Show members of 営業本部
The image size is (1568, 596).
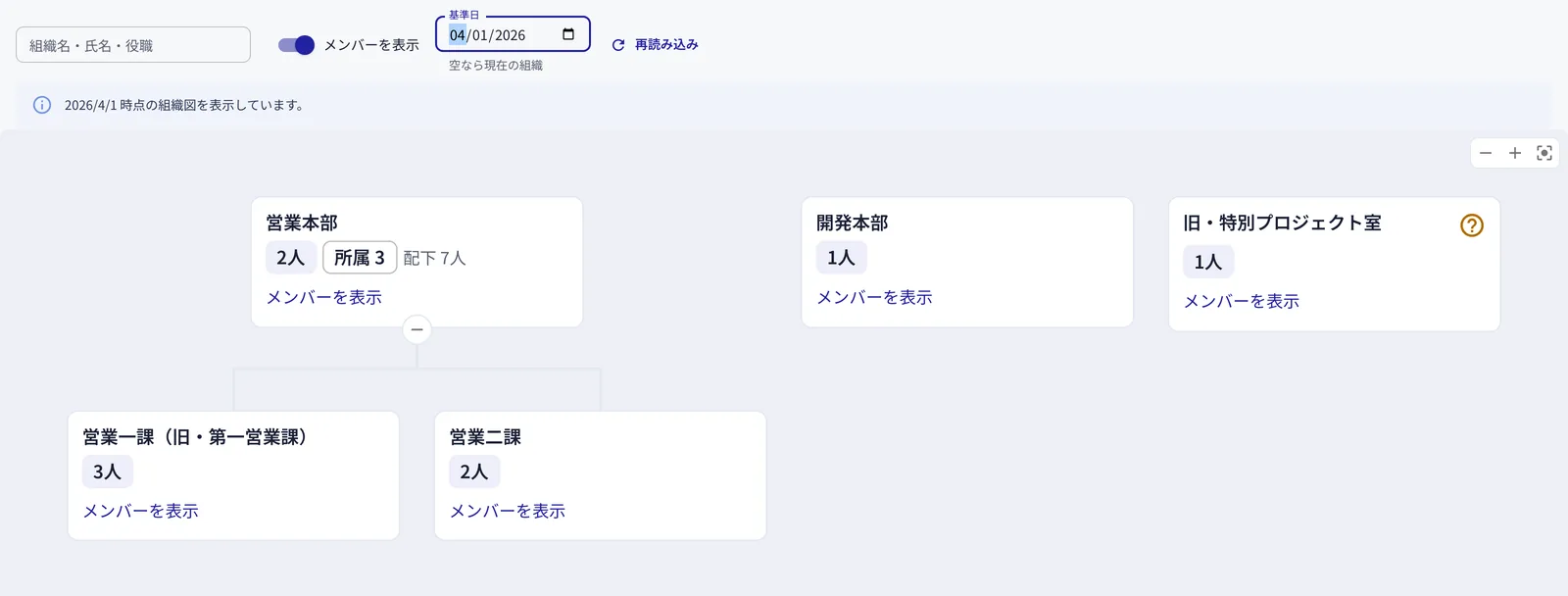(x=324, y=297)
